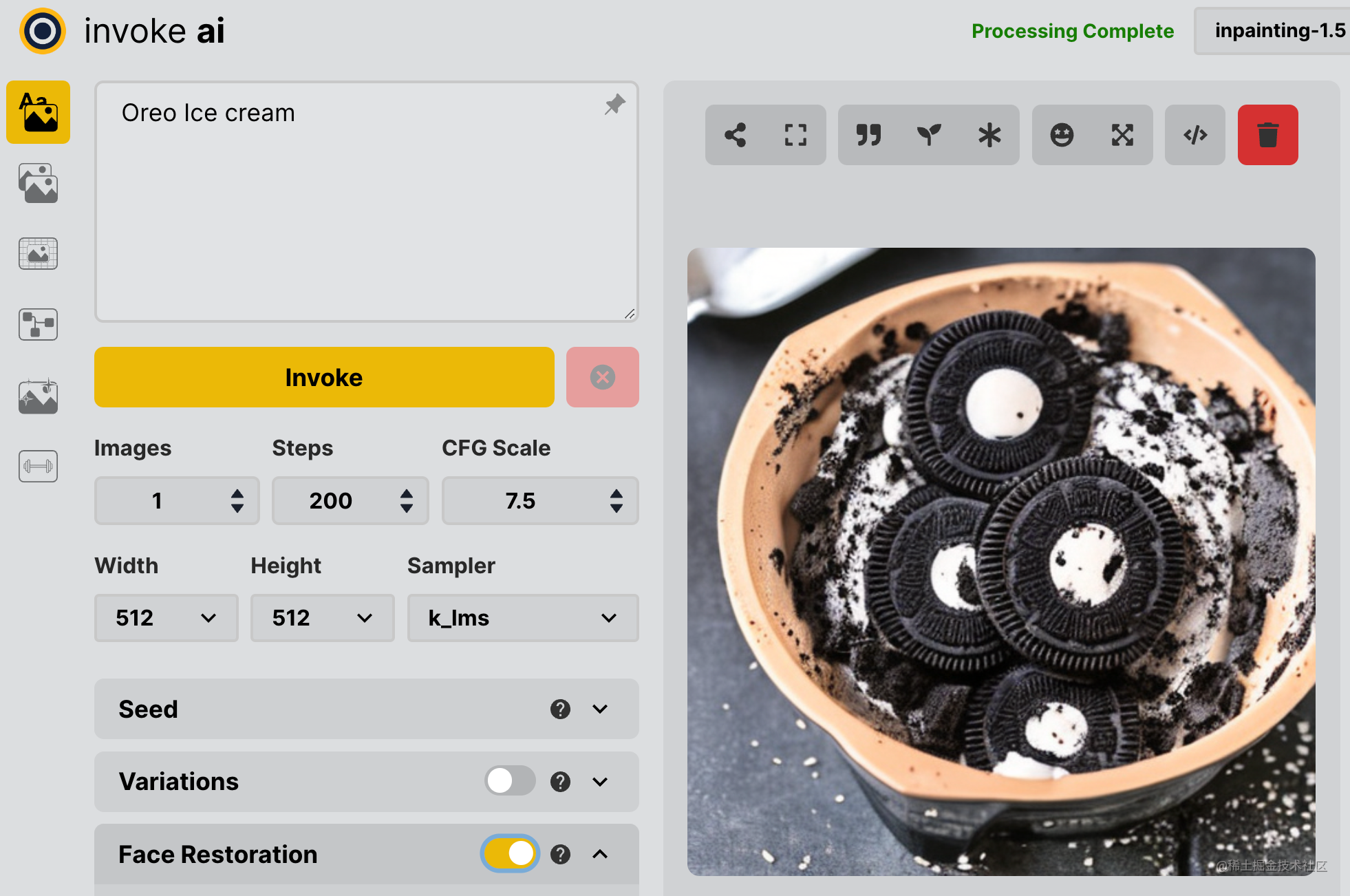
Task: Pin the prompt panel with pushpin
Action: coord(614,105)
